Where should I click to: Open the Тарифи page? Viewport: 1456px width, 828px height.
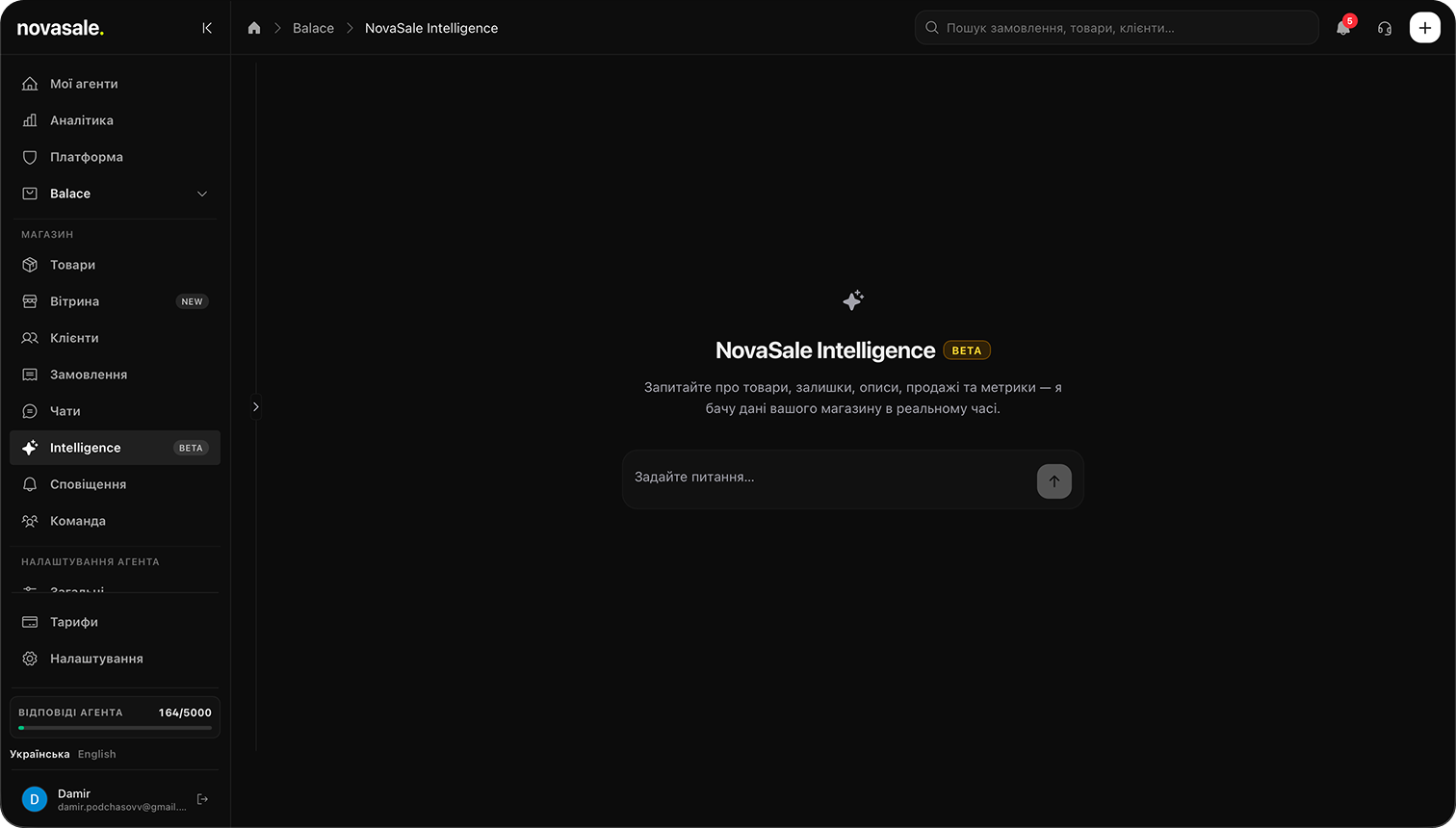pyautogui.click(x=115, y=622)
